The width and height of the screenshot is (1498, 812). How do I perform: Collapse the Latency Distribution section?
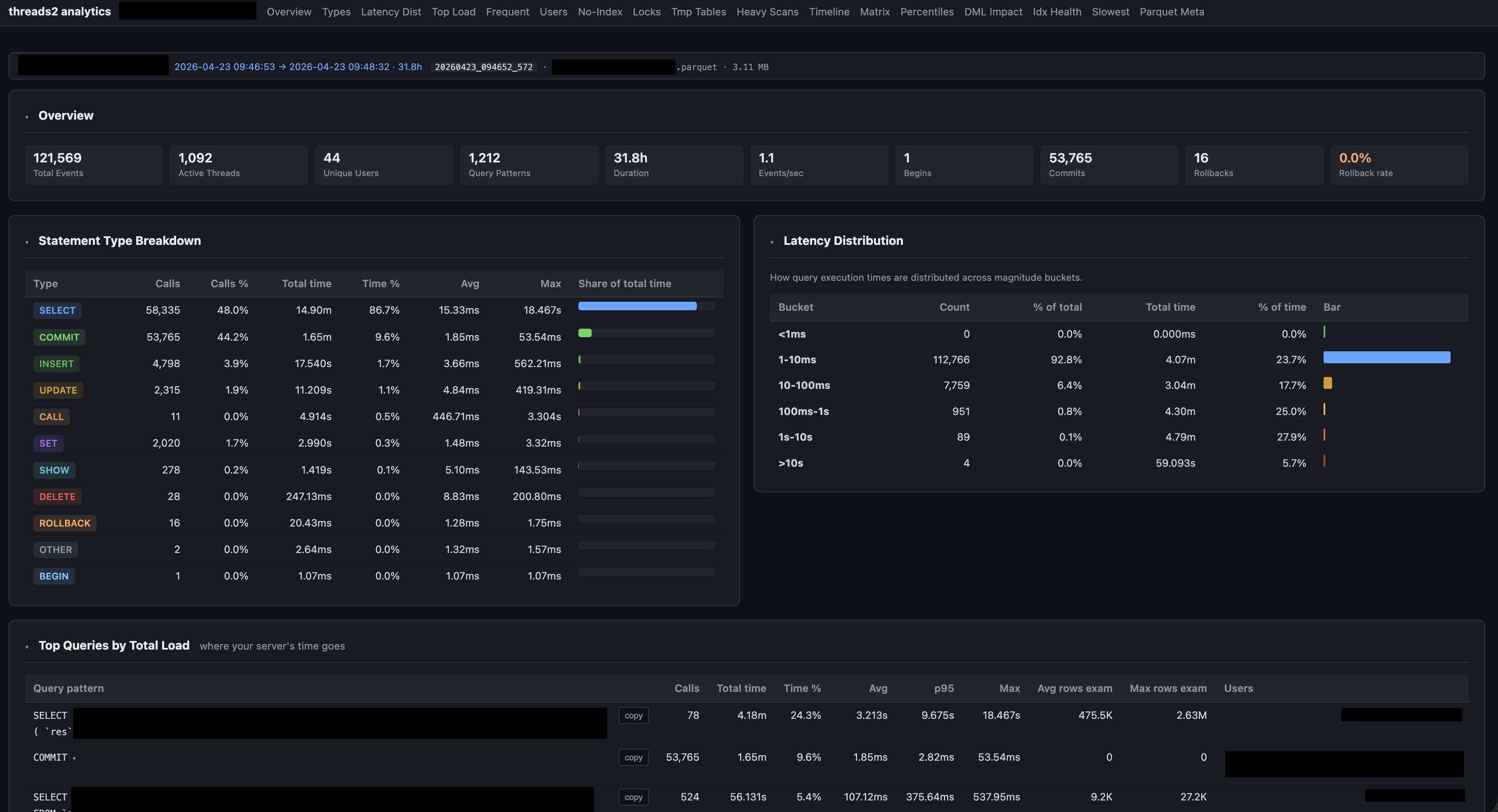click(x=772, y=242)
